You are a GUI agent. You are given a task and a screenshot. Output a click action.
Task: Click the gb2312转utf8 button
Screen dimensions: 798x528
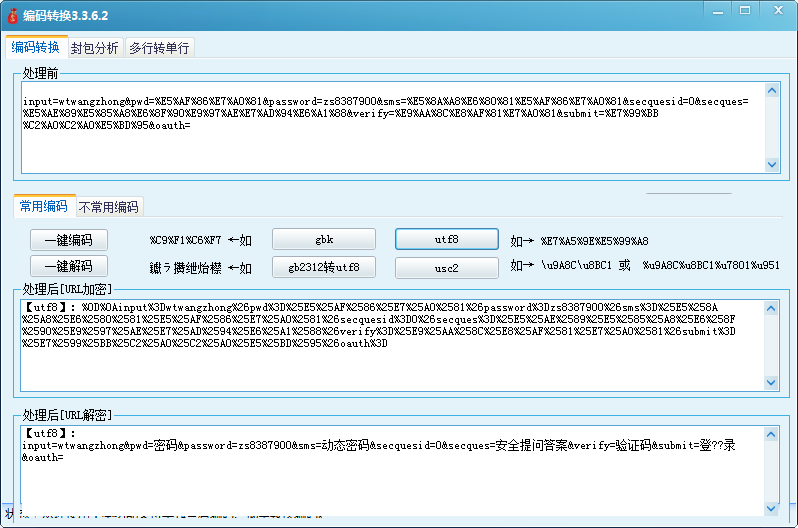pos(324,268)
